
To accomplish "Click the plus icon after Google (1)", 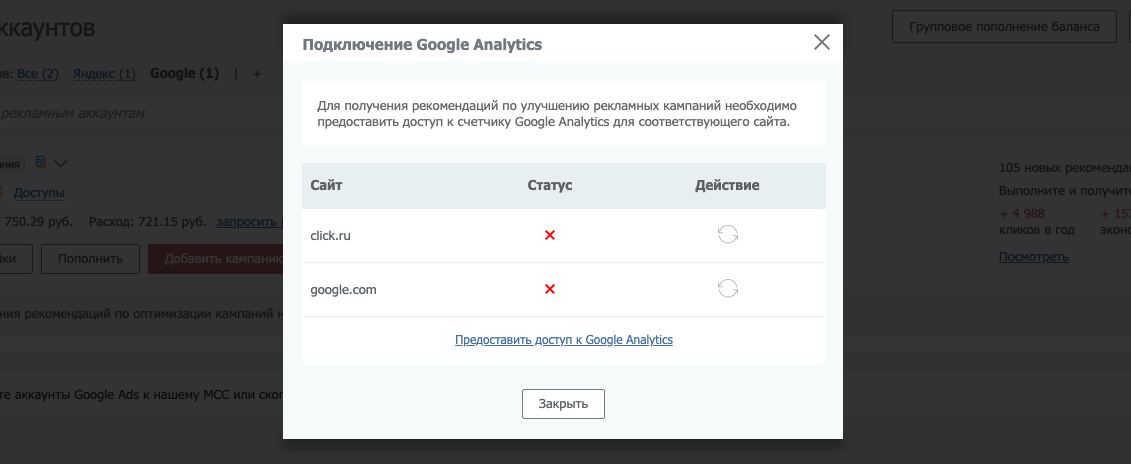I will click(x=257, y=74).
